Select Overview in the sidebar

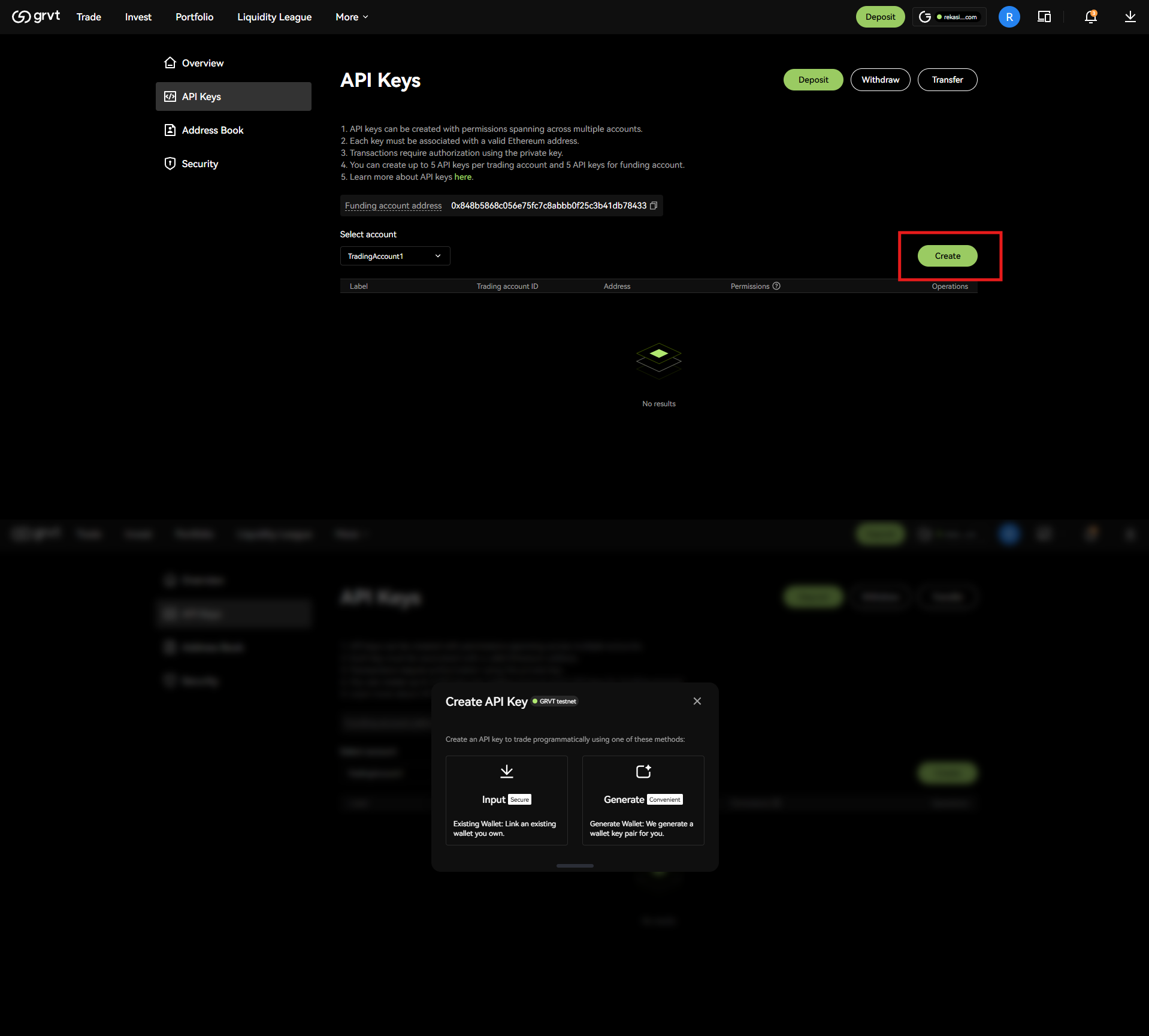coord(202,63)
